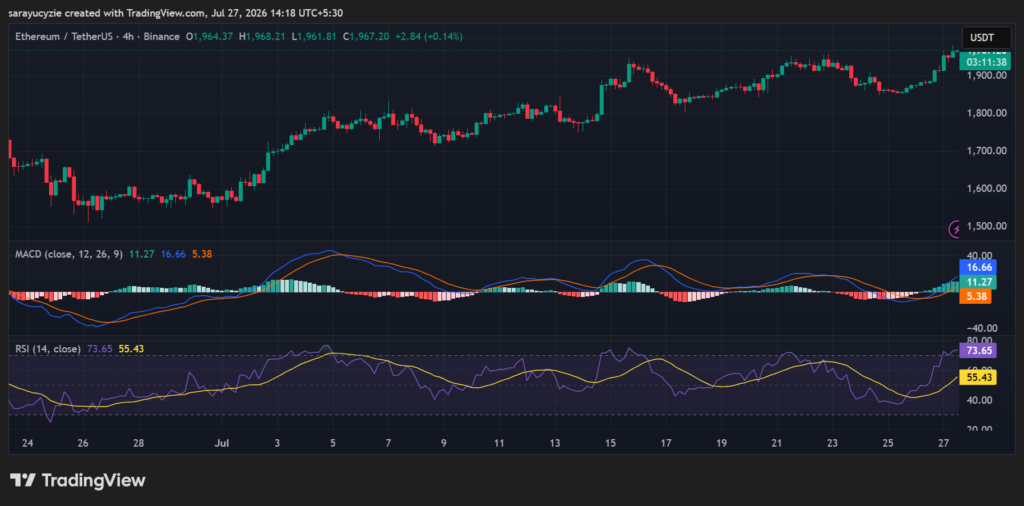Image resolution: width=1024 pixels, height=506 pixels.
Task: Select the Ethereum / TetherUS symbol title
Action: [x=62, y=37]
